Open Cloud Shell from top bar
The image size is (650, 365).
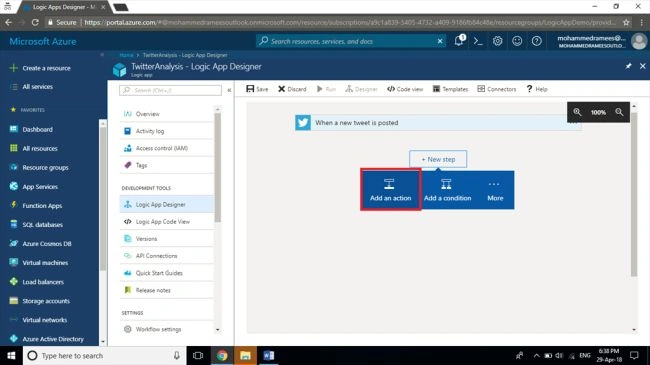478,41
